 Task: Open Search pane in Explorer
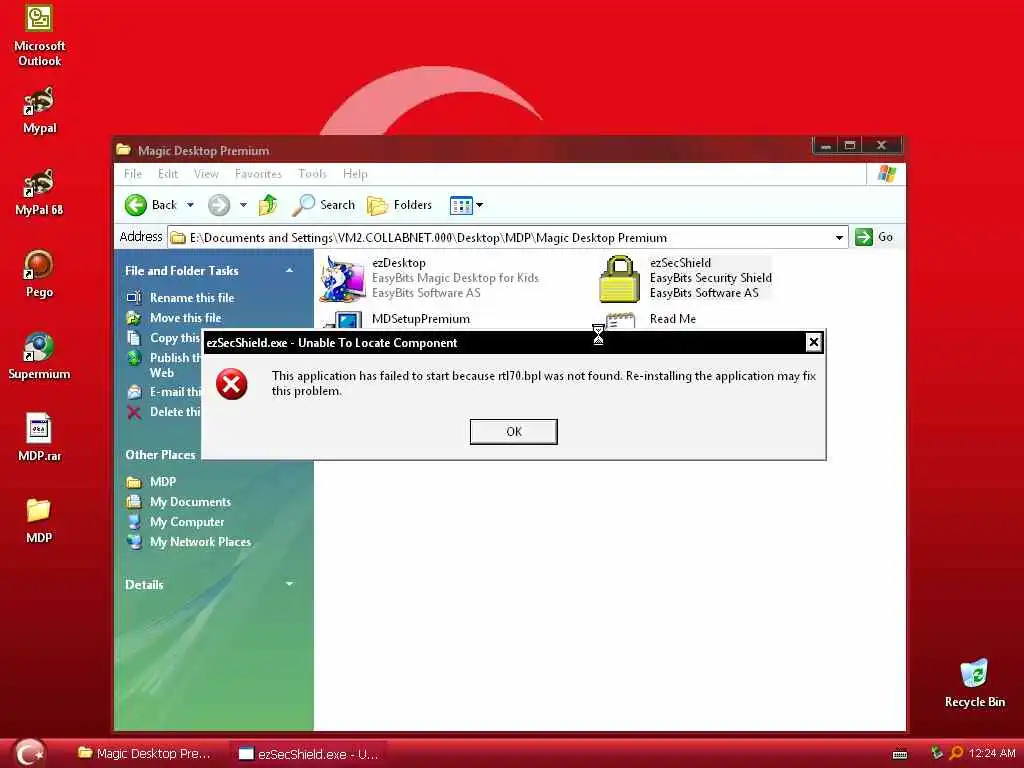pyautogui.click(x=323, y=205)
